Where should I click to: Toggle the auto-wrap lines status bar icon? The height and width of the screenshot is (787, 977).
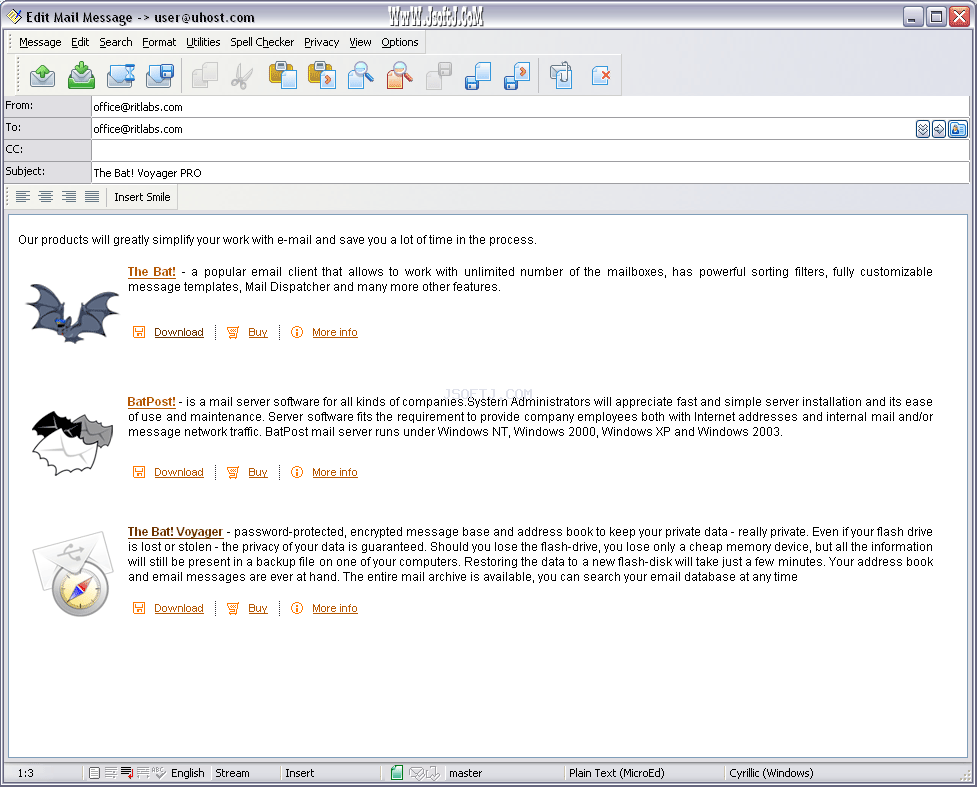111,773
